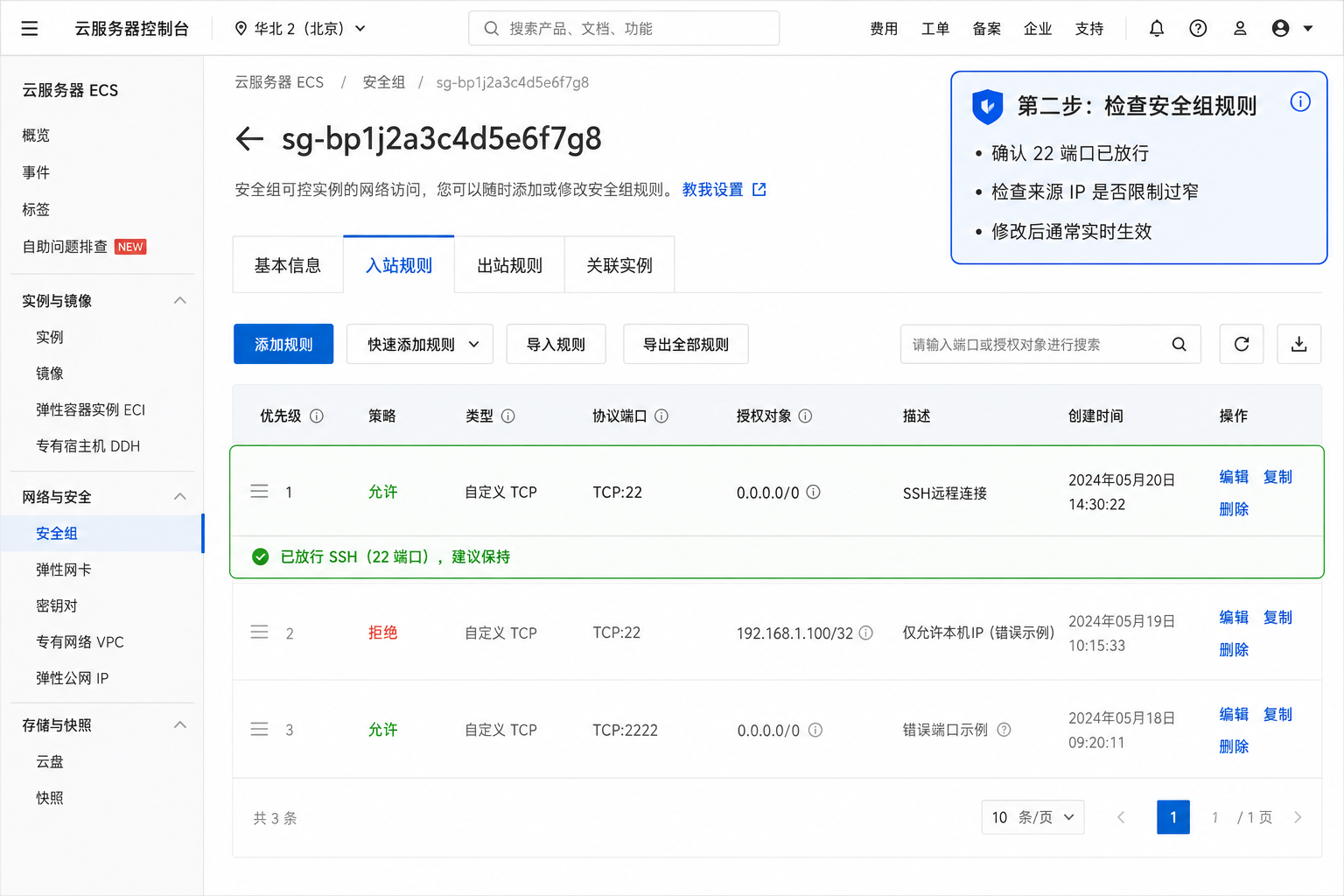
Task: Click the refresh rules icon button
Action: pos(1242,344)
